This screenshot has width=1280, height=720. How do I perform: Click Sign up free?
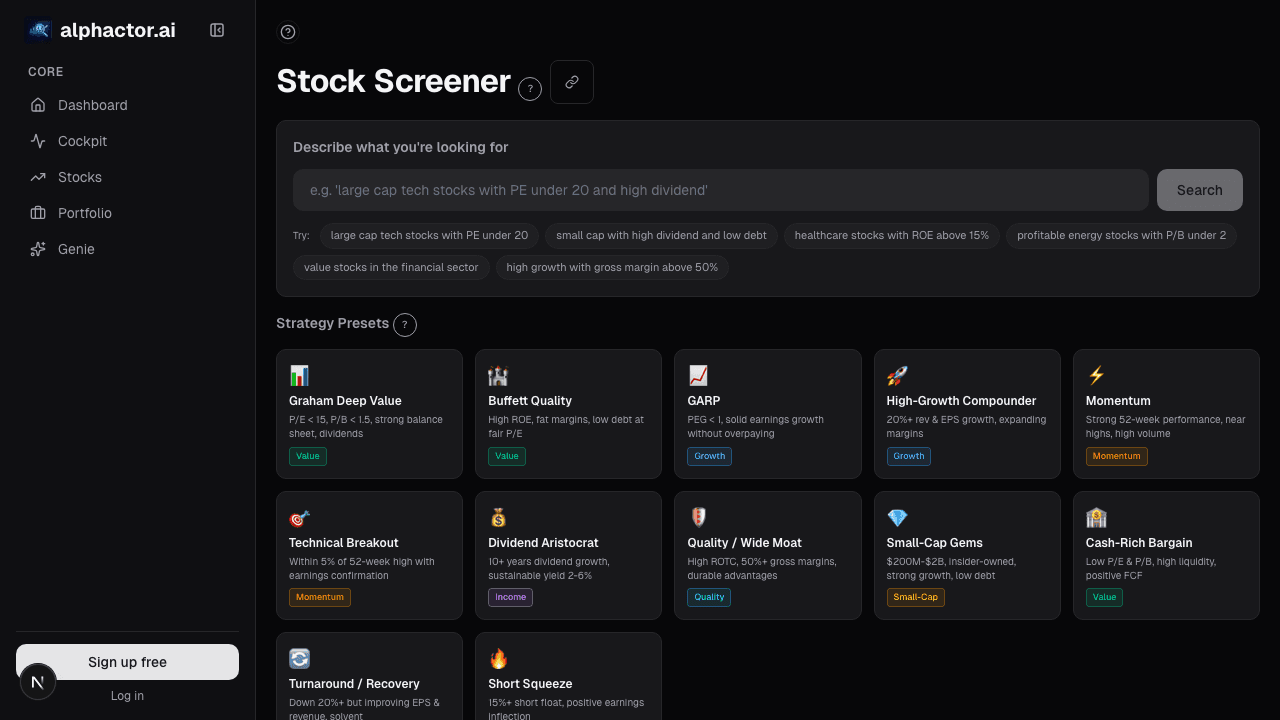(127, 662)
